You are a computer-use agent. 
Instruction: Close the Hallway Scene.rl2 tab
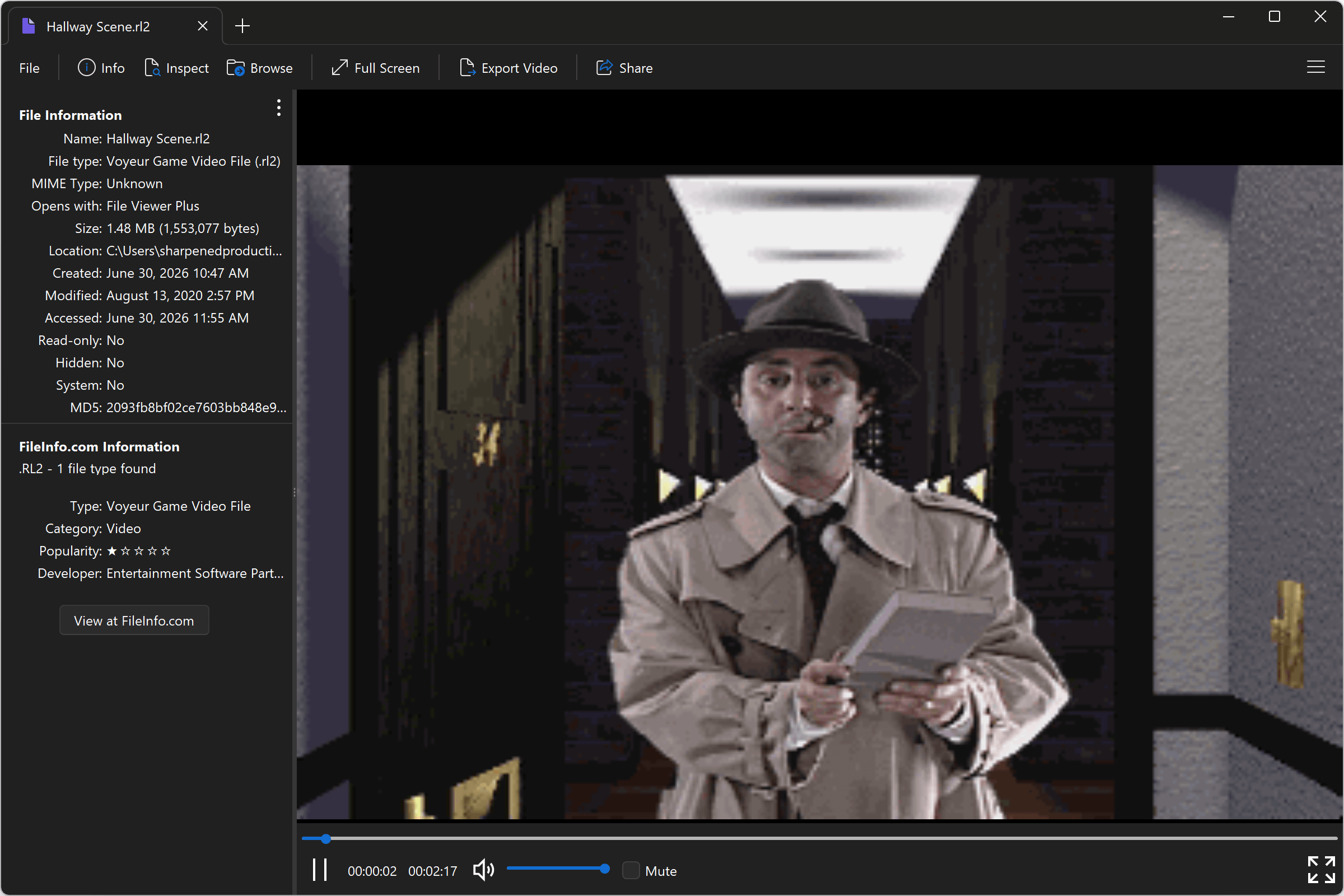coord(202,26)
